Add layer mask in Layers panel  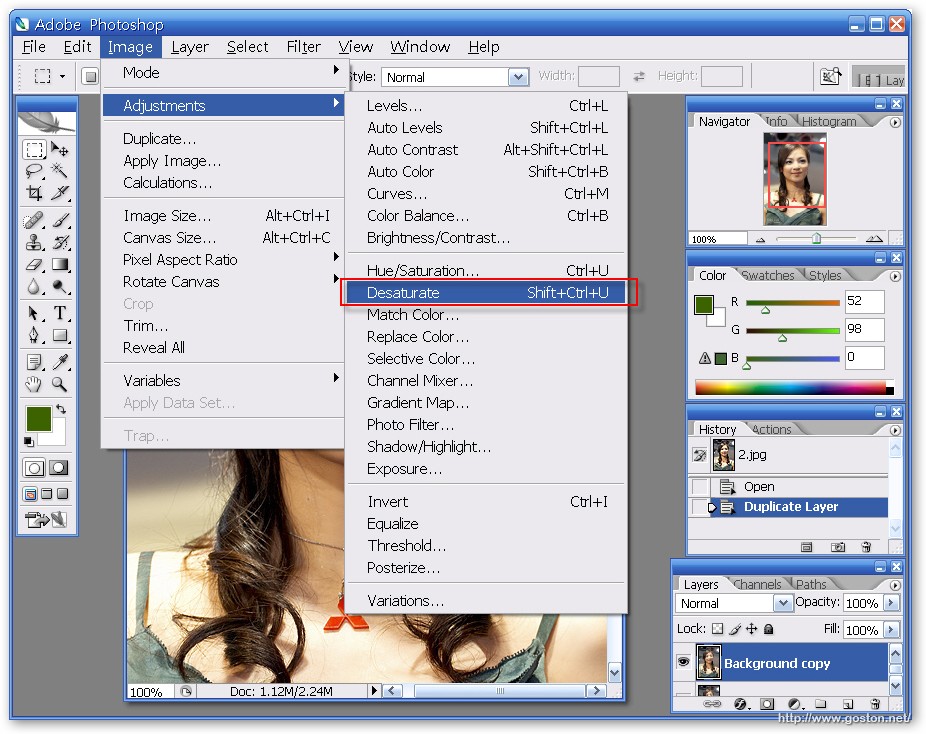pyautogui.click(x=767, y=704)
